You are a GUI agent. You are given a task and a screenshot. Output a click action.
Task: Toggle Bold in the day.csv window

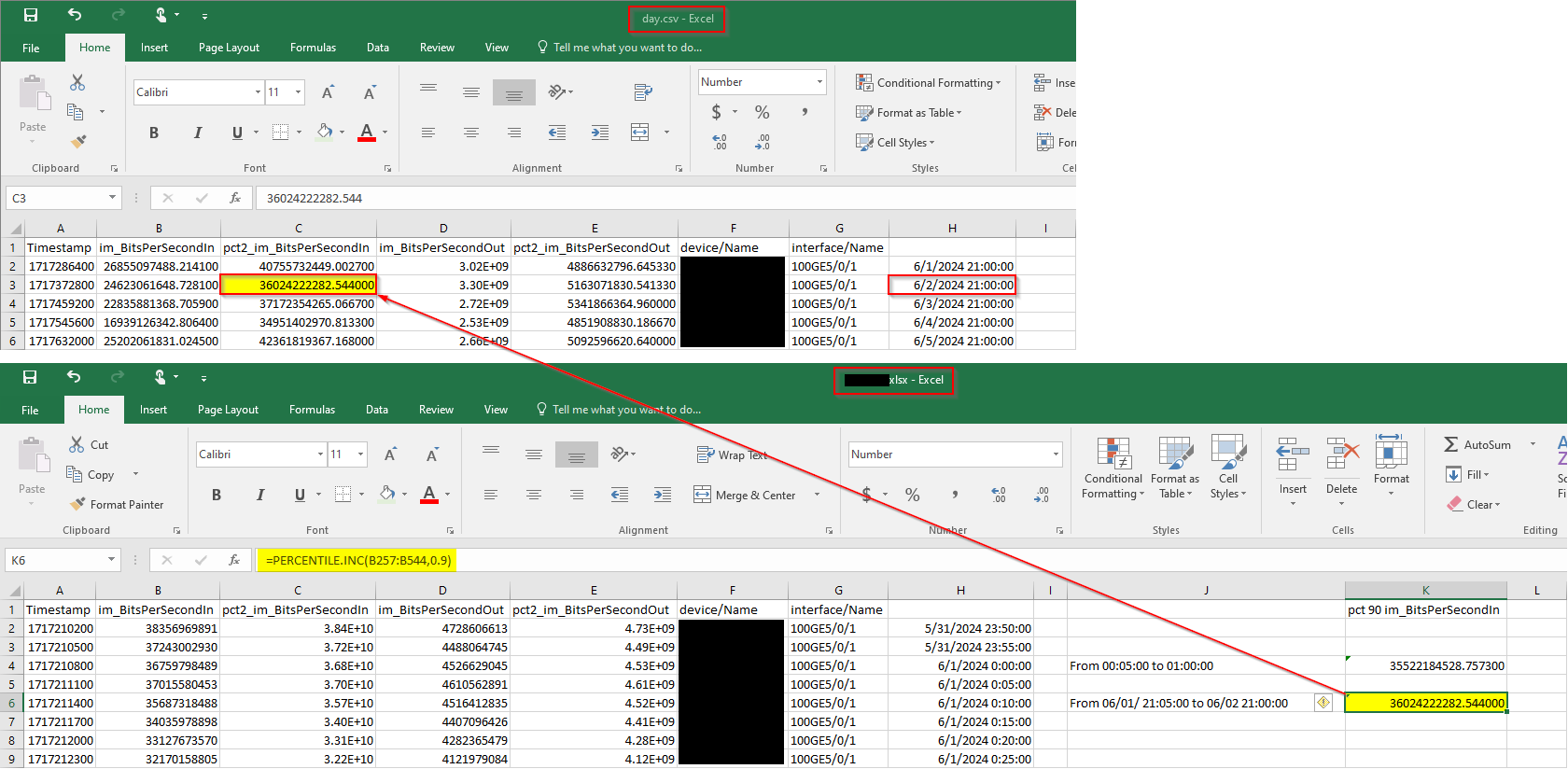(x=154, y=133)
